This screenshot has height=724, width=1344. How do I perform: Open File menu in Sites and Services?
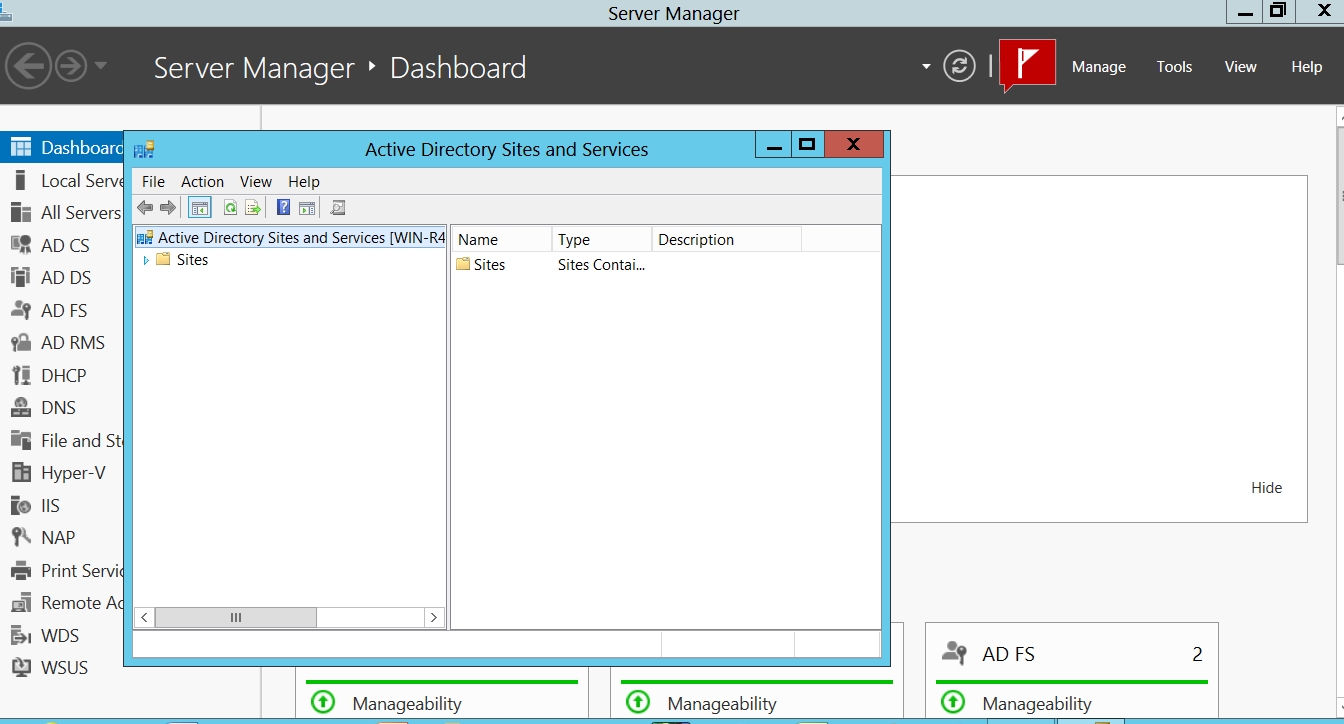click(153, 182)
